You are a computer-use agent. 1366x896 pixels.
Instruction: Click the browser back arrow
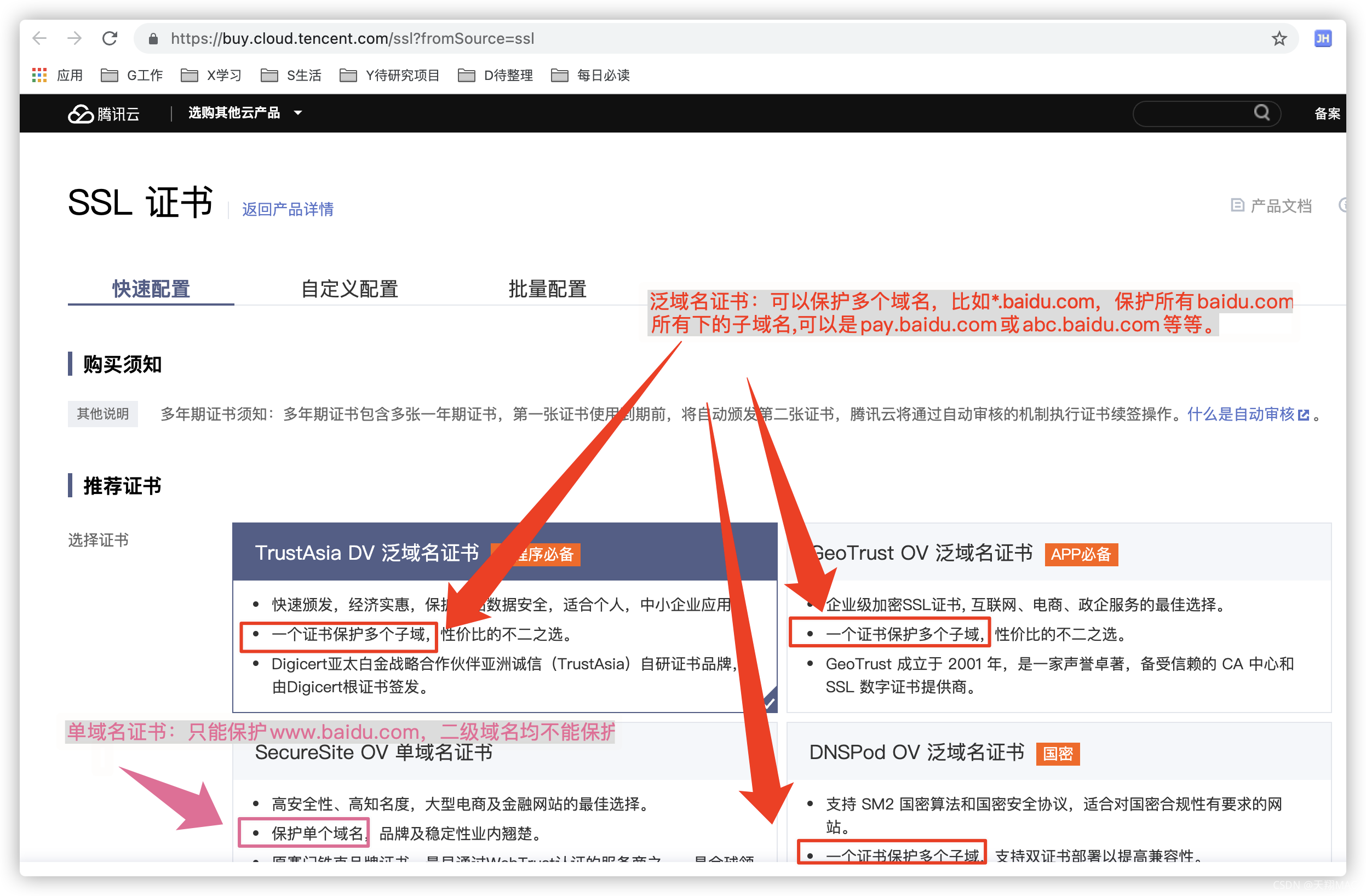point(39,38)
